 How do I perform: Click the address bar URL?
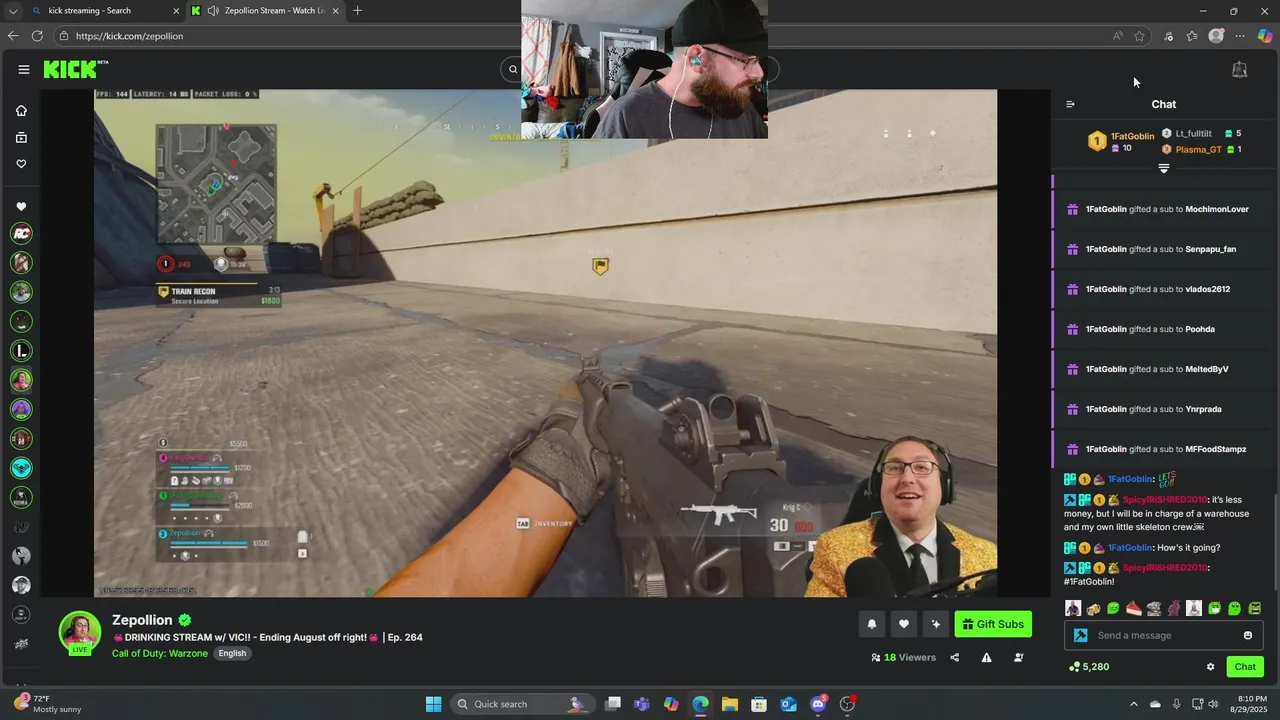tap(129, 36)
